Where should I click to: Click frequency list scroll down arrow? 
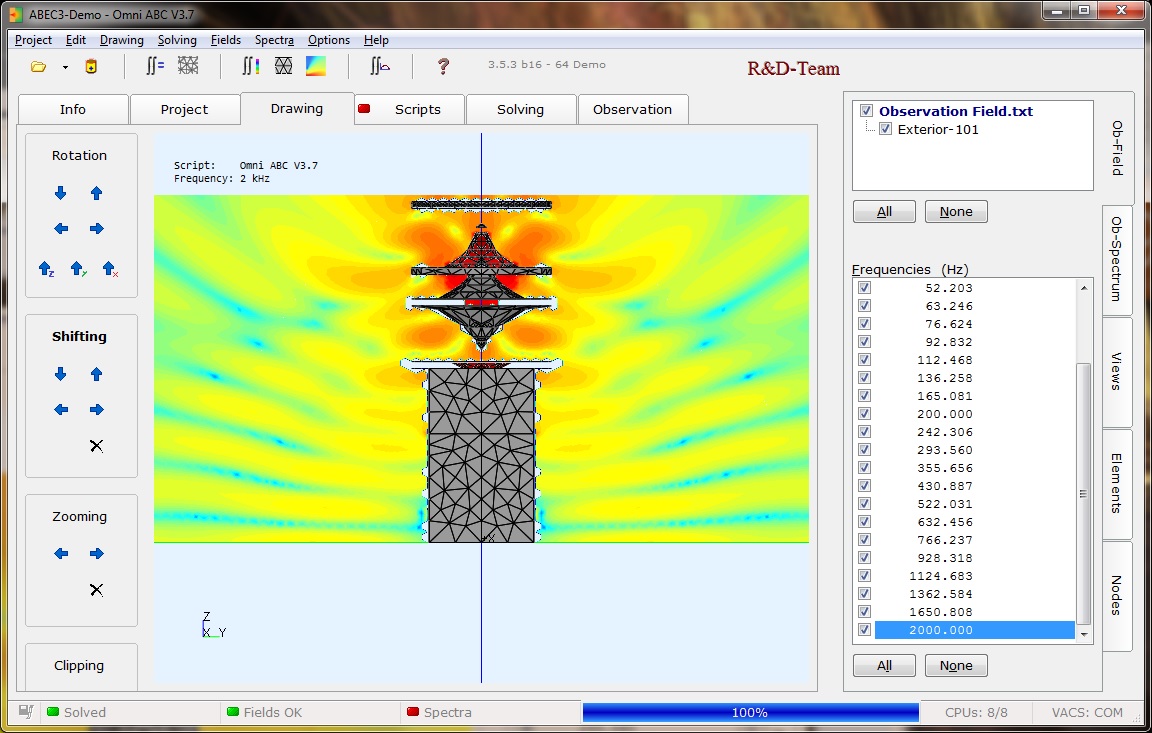coord(1084,635)
